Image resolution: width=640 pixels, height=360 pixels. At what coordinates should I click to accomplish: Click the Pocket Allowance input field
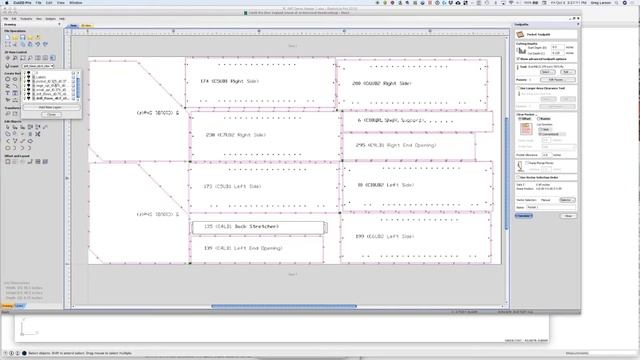[547, 155]
